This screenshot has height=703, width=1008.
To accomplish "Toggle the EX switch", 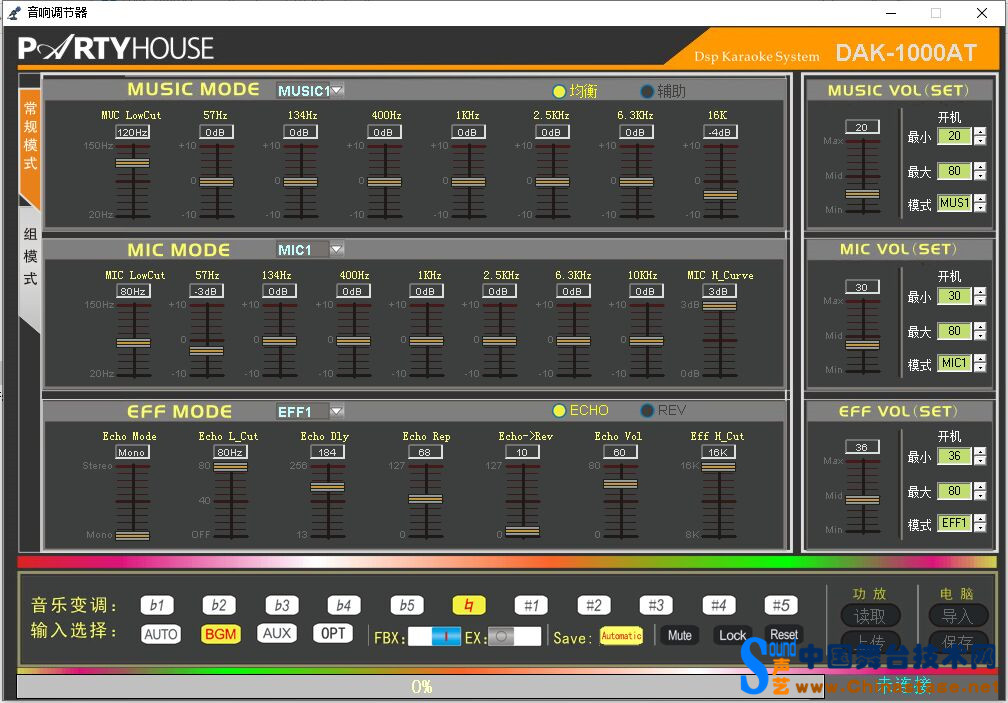I will (x=514, y=637).
